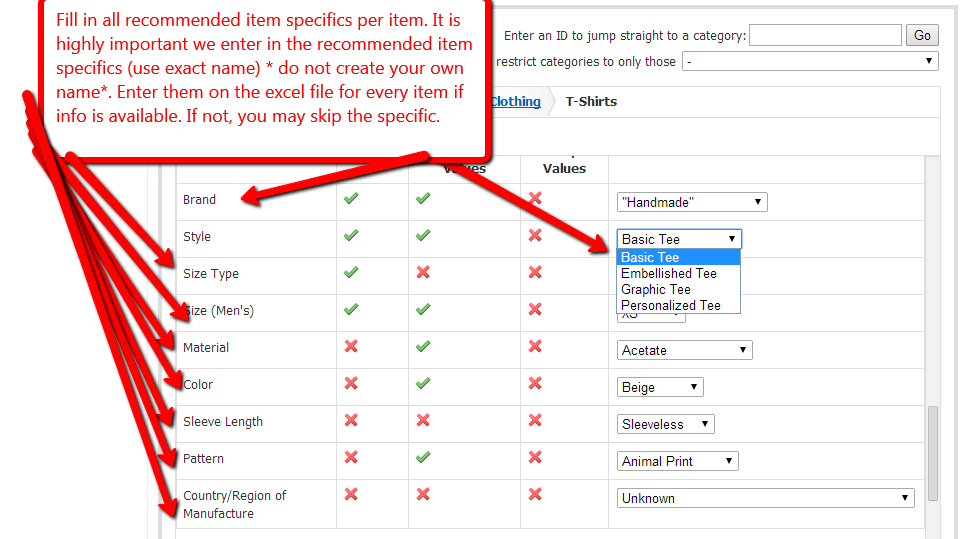962x539 pixels.
Task: Click the first green checkmark in Style row
Action: pyautogui.click(x=351, y=236)
